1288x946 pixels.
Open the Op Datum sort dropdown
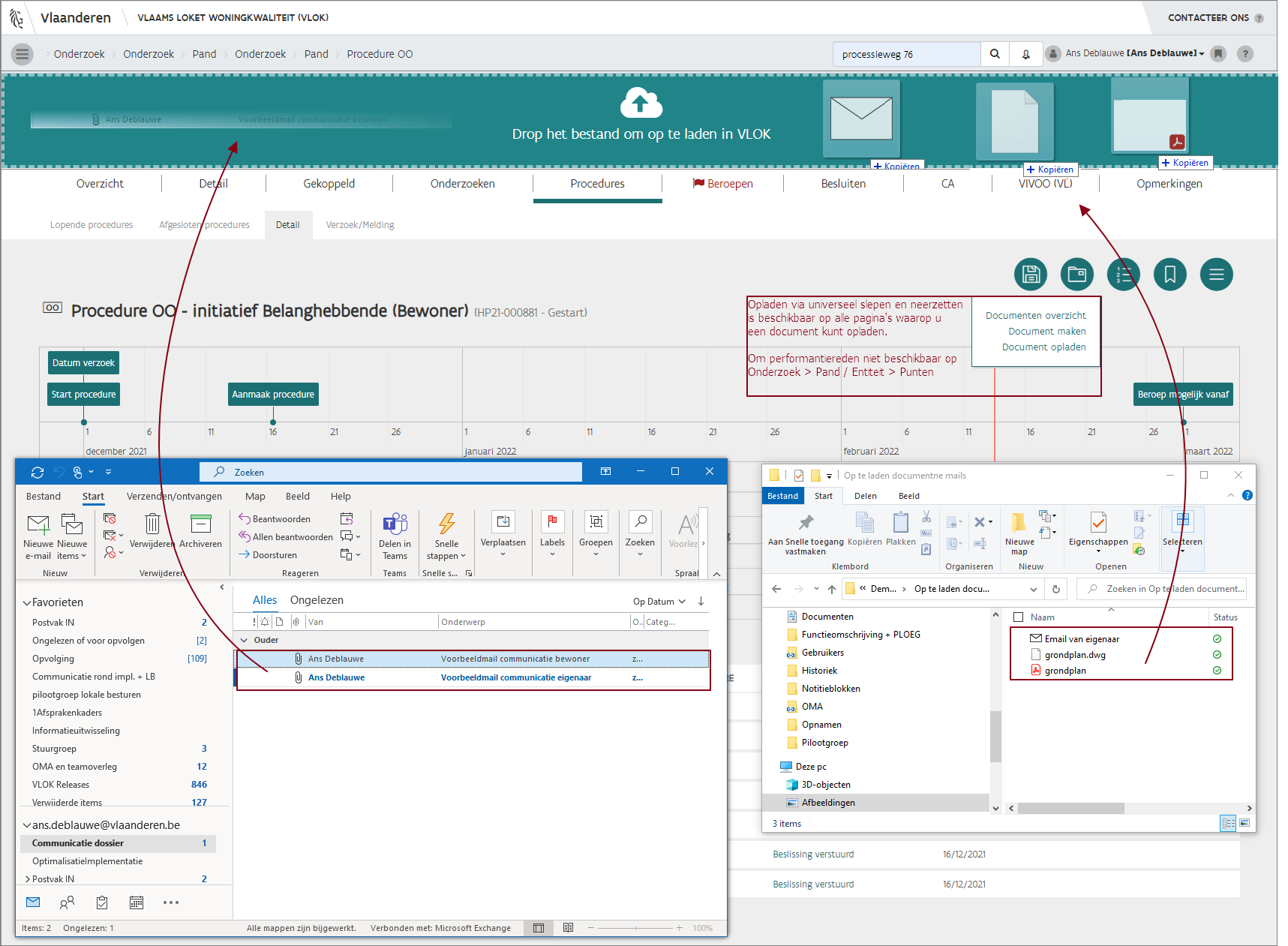(x=659, y=602)
